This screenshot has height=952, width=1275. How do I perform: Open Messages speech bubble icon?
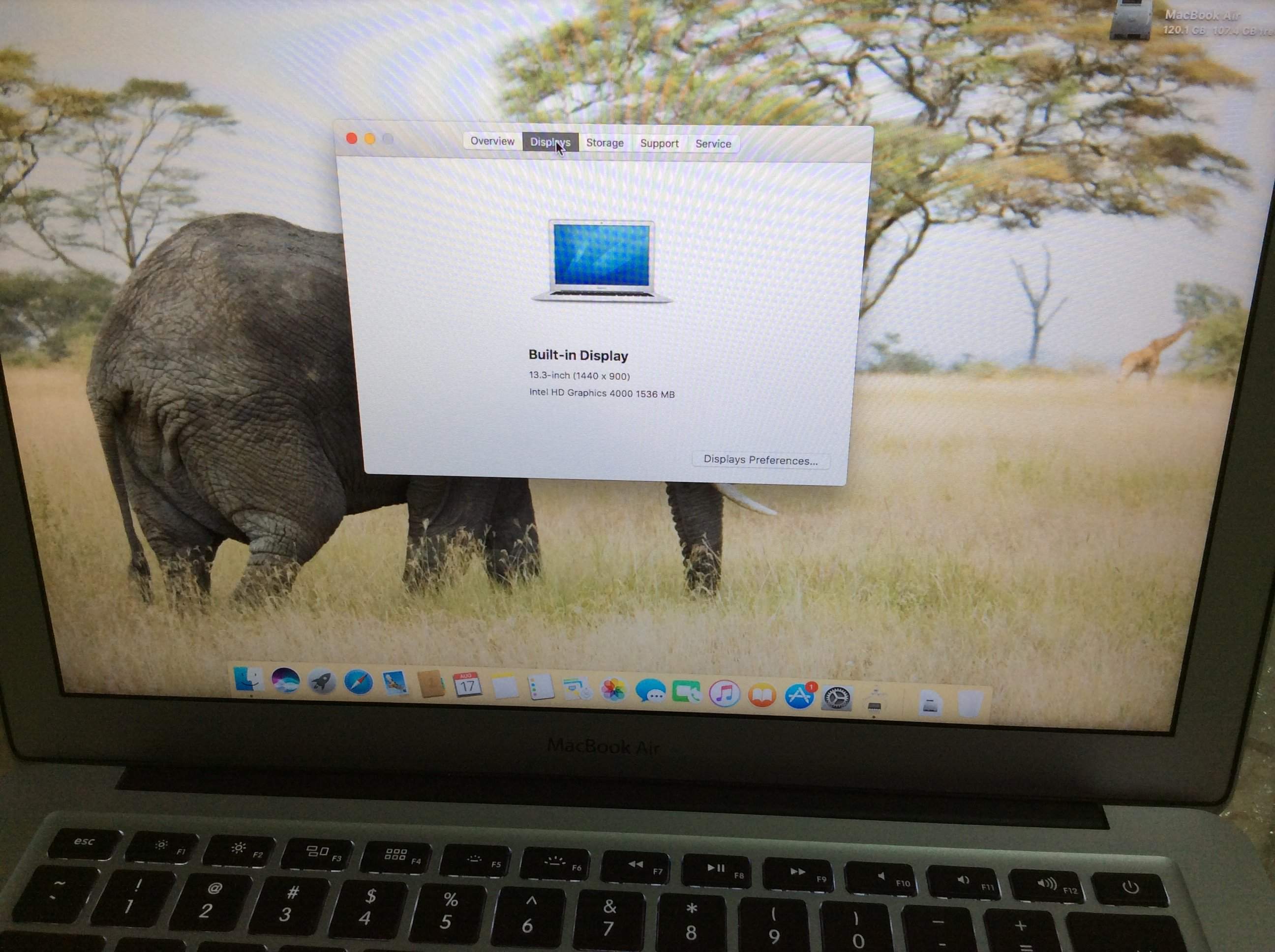[x=650, y=691]
